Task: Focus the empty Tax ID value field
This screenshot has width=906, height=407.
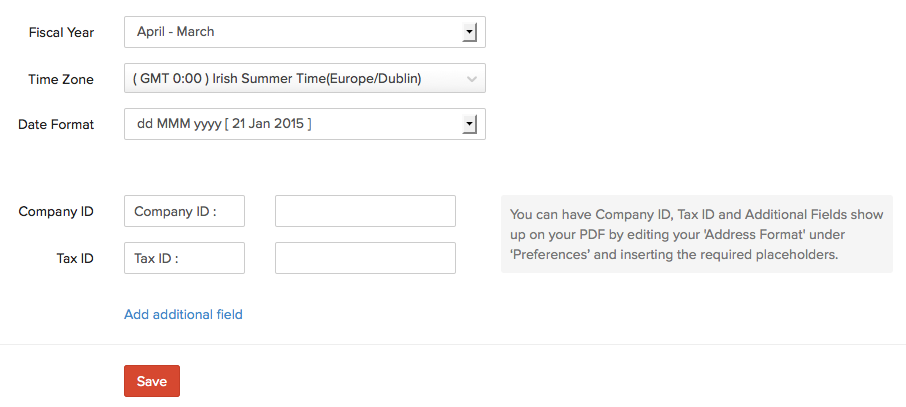Action: [365, 258]
